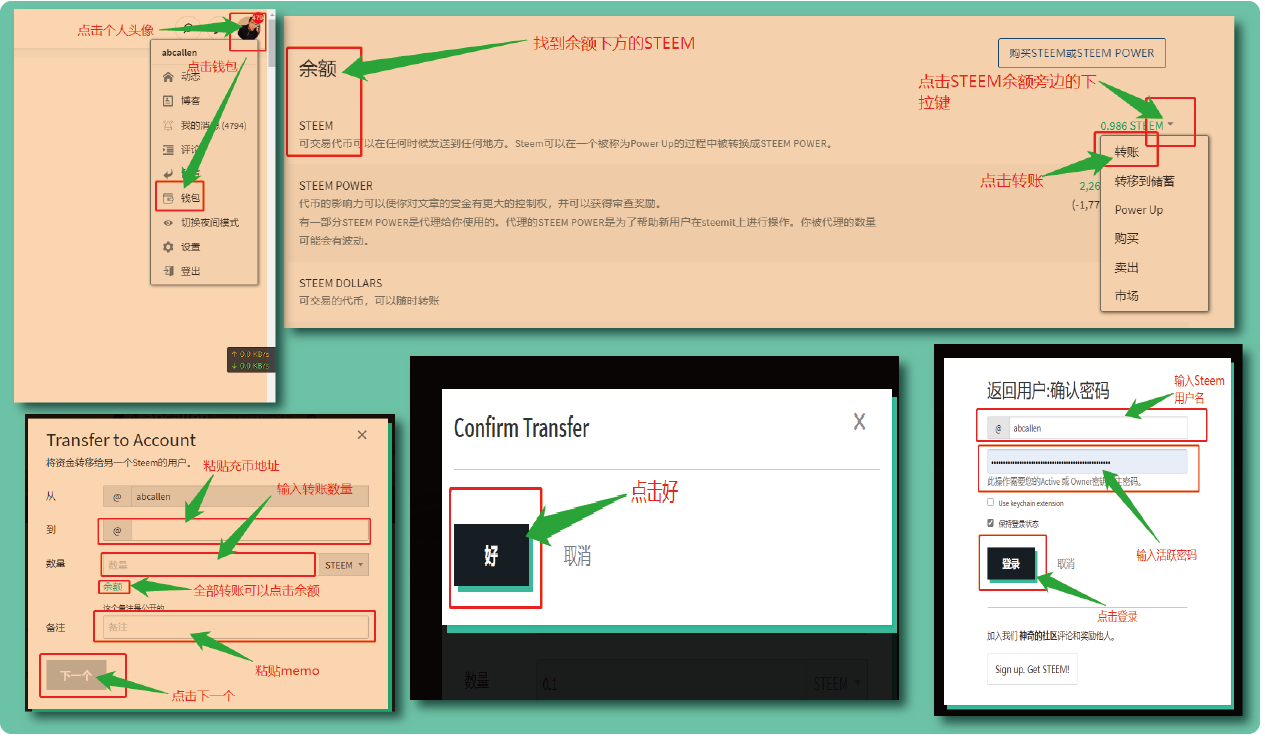Viewport: 1265px width, 739px height.
Task: Click the STEEM DOLLARS heading in the wallet
Action: pos(340,283)
